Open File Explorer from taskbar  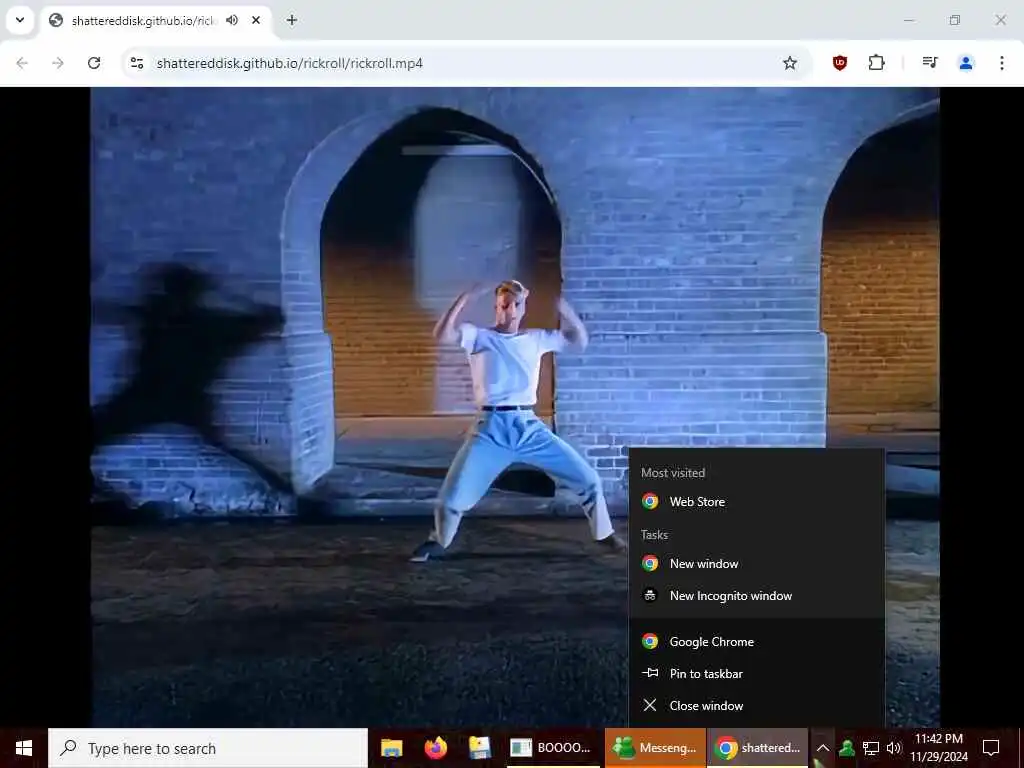click(392, 748)
